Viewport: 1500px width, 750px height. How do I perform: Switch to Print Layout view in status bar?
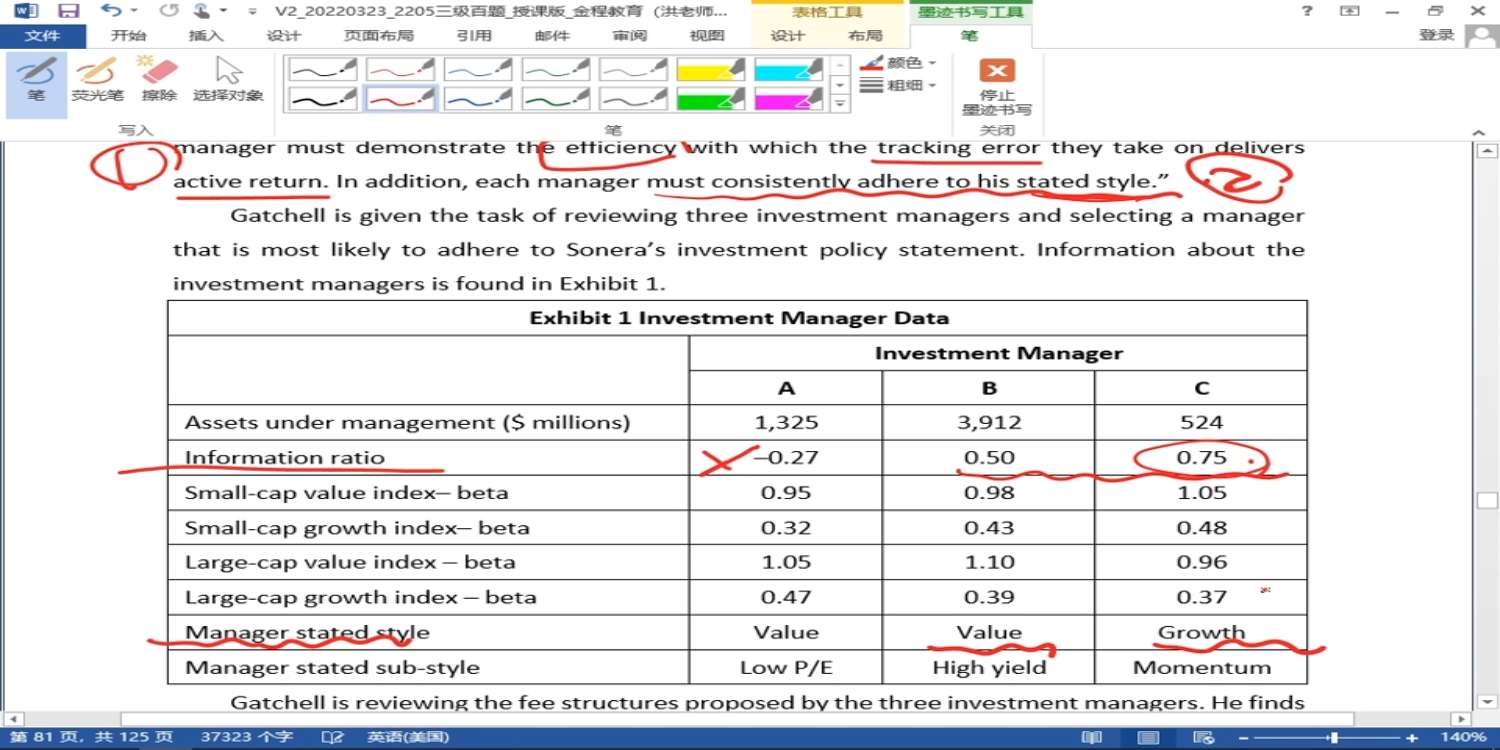click(1150, 738)
